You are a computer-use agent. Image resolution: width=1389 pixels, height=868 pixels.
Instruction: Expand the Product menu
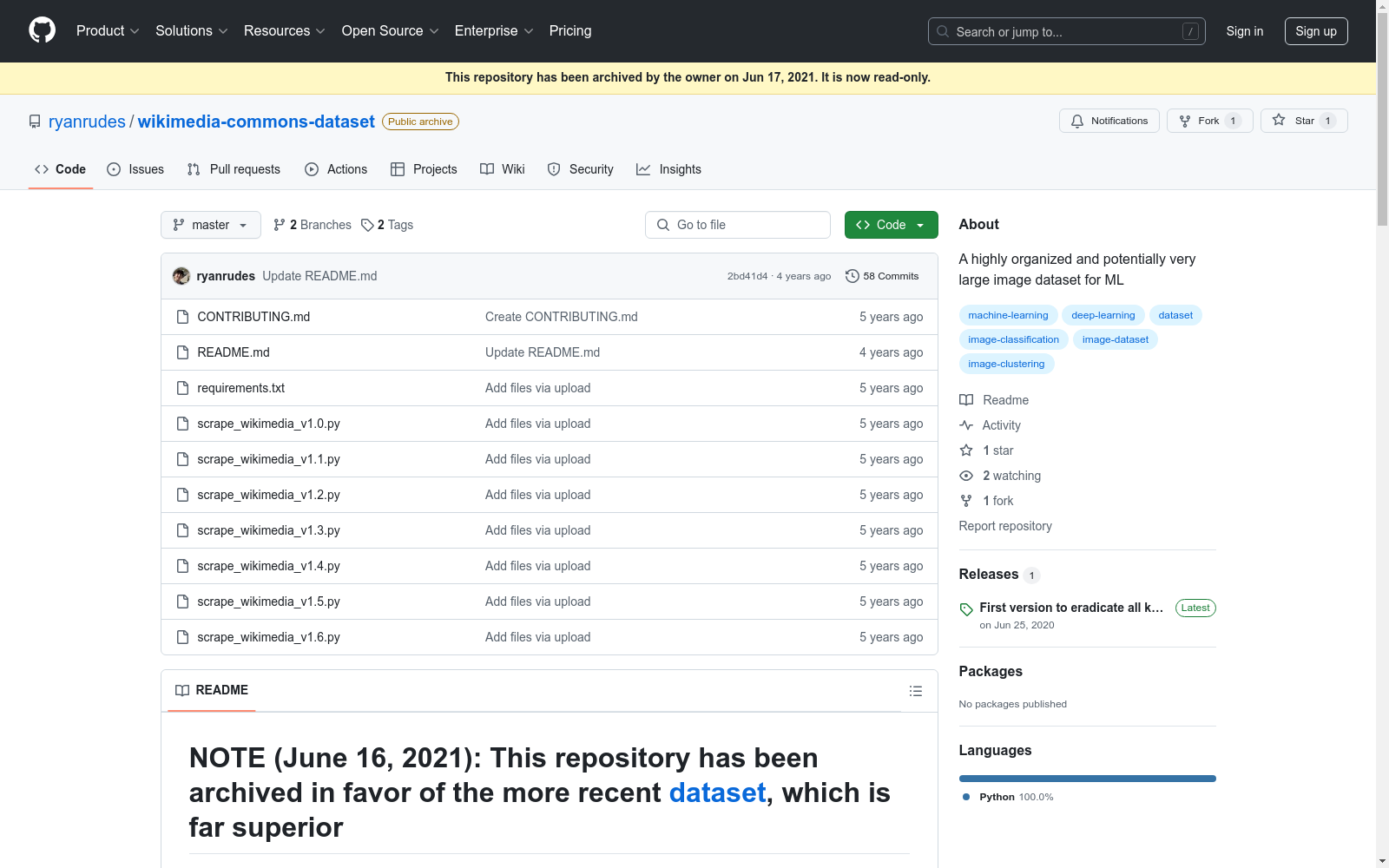point(108,30)
